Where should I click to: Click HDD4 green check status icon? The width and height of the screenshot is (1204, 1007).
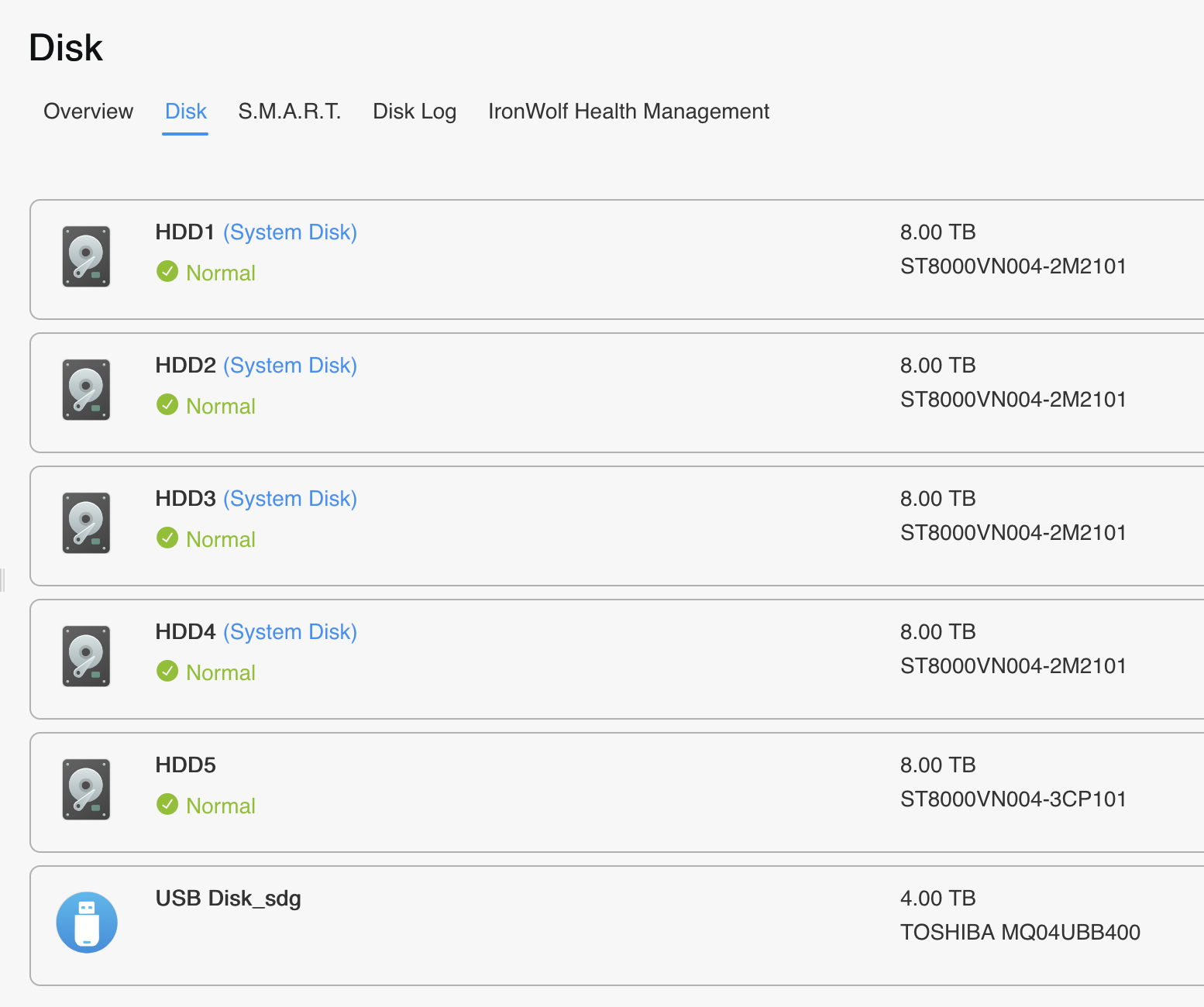[167, 671]
